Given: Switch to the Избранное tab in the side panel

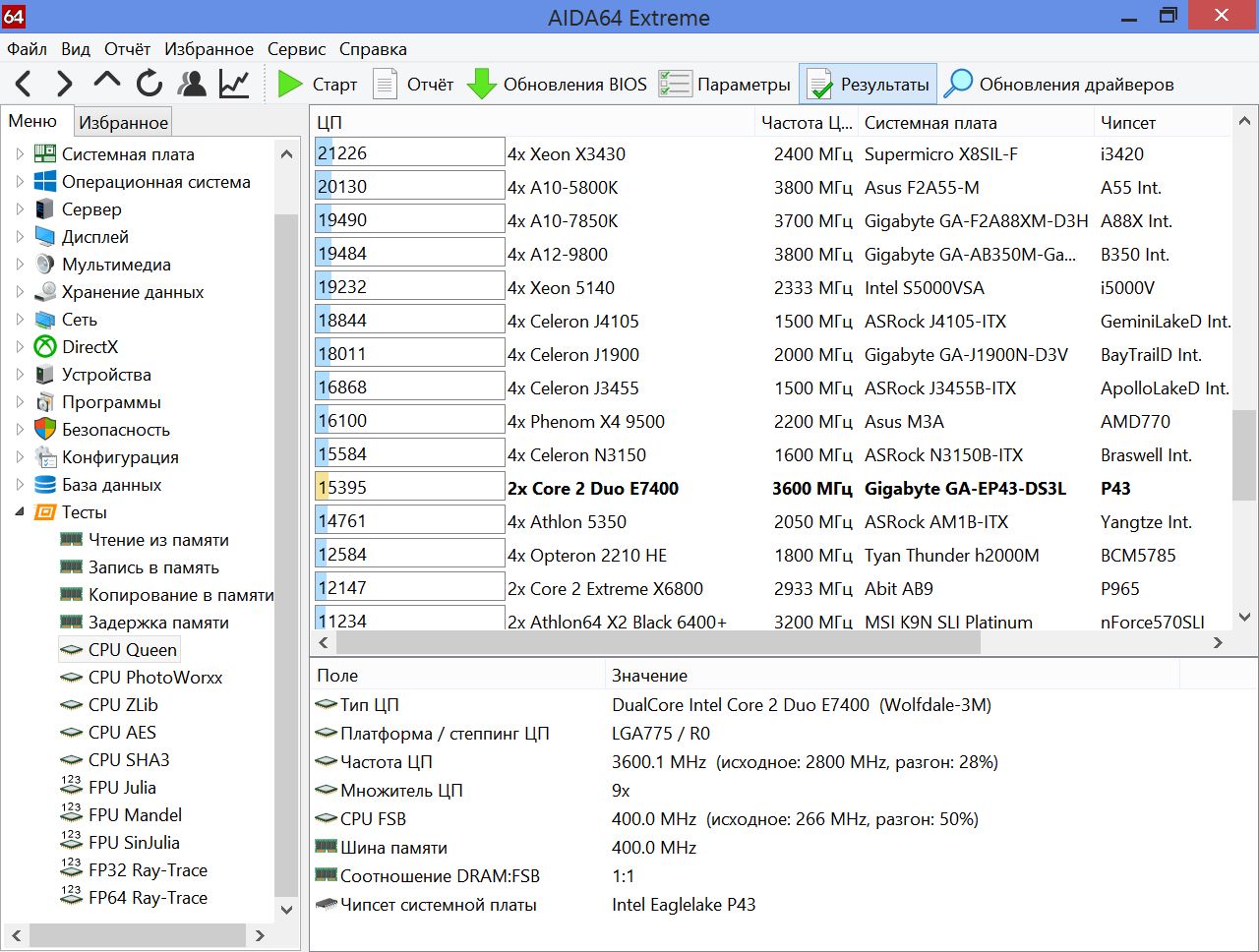Looking at the screenshot, I should pyautogui.click(x=124, y=122).
